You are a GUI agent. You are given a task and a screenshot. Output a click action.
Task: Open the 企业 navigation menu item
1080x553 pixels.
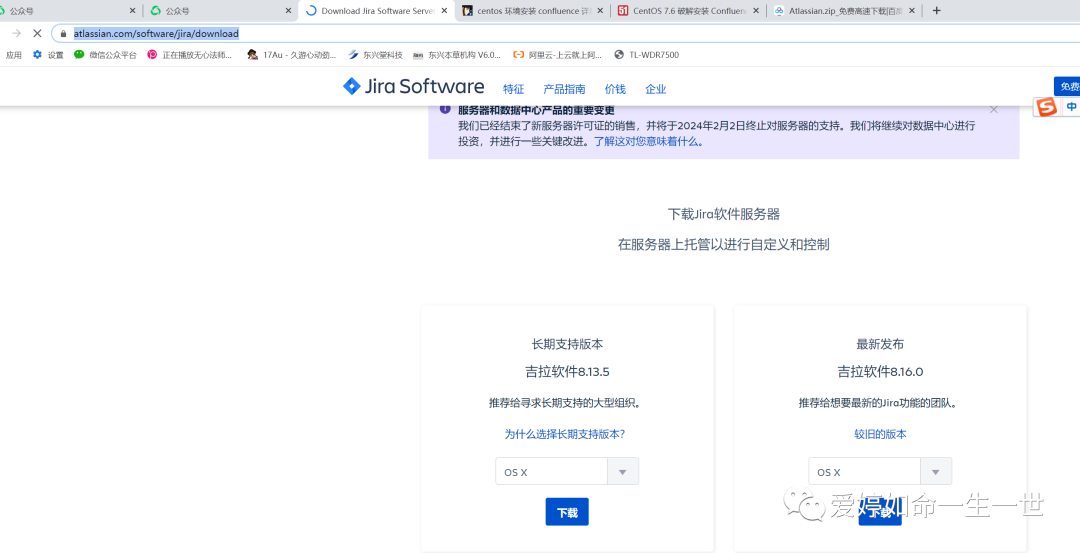pos(656,89)
